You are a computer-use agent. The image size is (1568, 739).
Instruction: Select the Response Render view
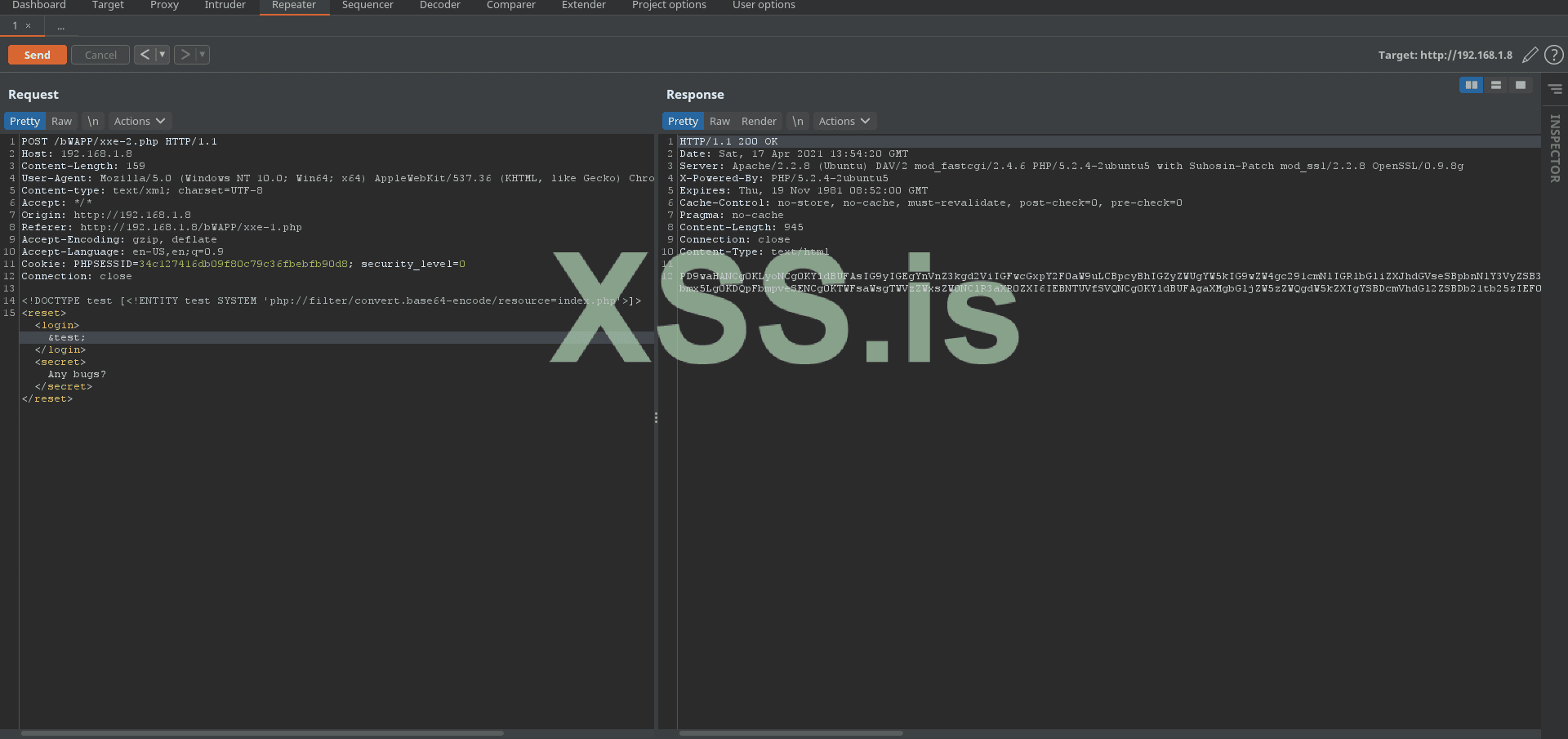tap(759, 121)
